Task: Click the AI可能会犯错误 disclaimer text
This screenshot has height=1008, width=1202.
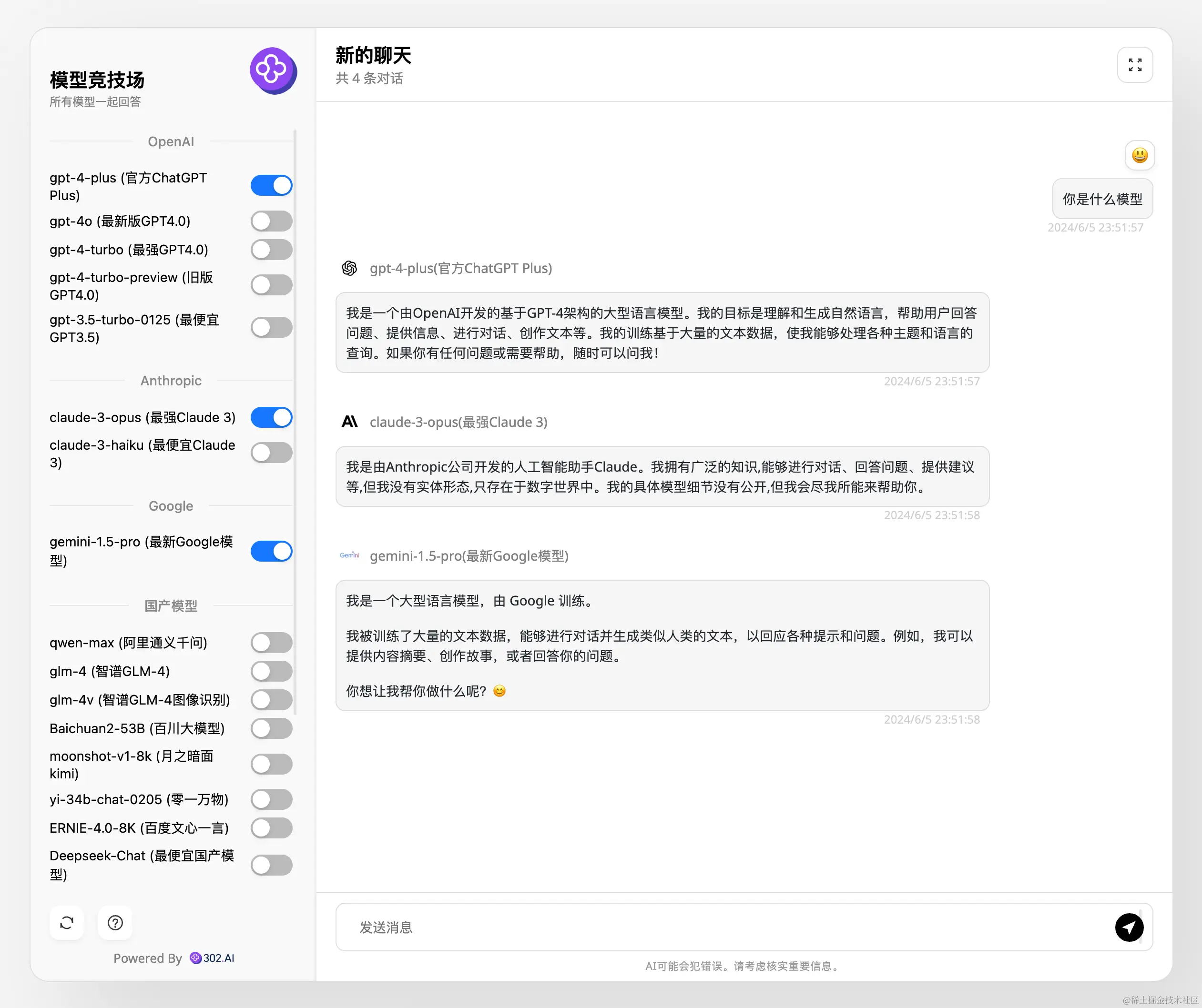Action: (744, 966)
